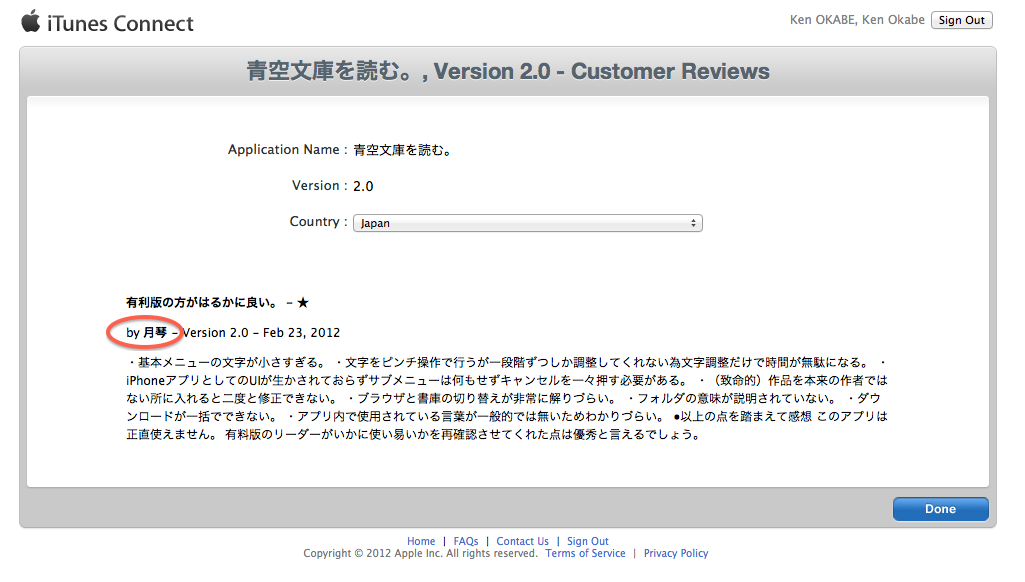Open the Terms of Service link
The image size is (1025, 582).
tap(585, 553)
